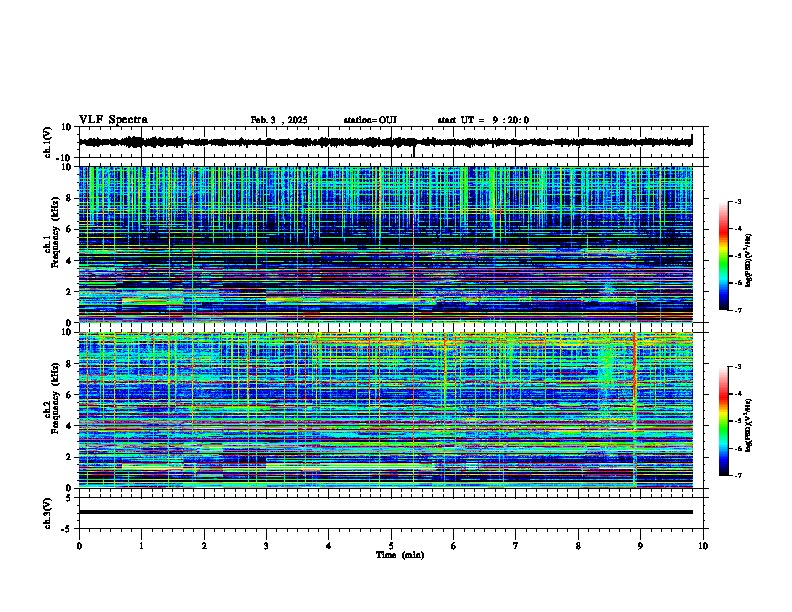Click the ch.1 spectrogram plot area
The height and width of the screenshot is (612, 792).
click(x=385, y=244)
